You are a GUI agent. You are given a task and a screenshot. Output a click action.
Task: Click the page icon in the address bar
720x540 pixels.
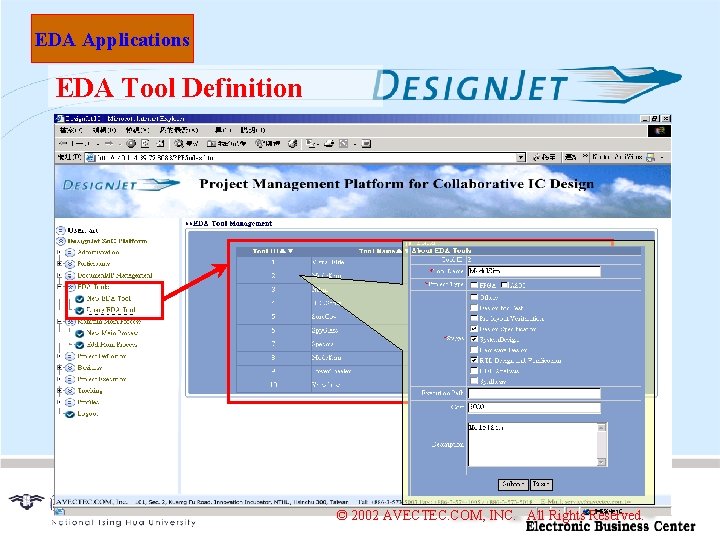pyautogui.click(x=90, y=158)
